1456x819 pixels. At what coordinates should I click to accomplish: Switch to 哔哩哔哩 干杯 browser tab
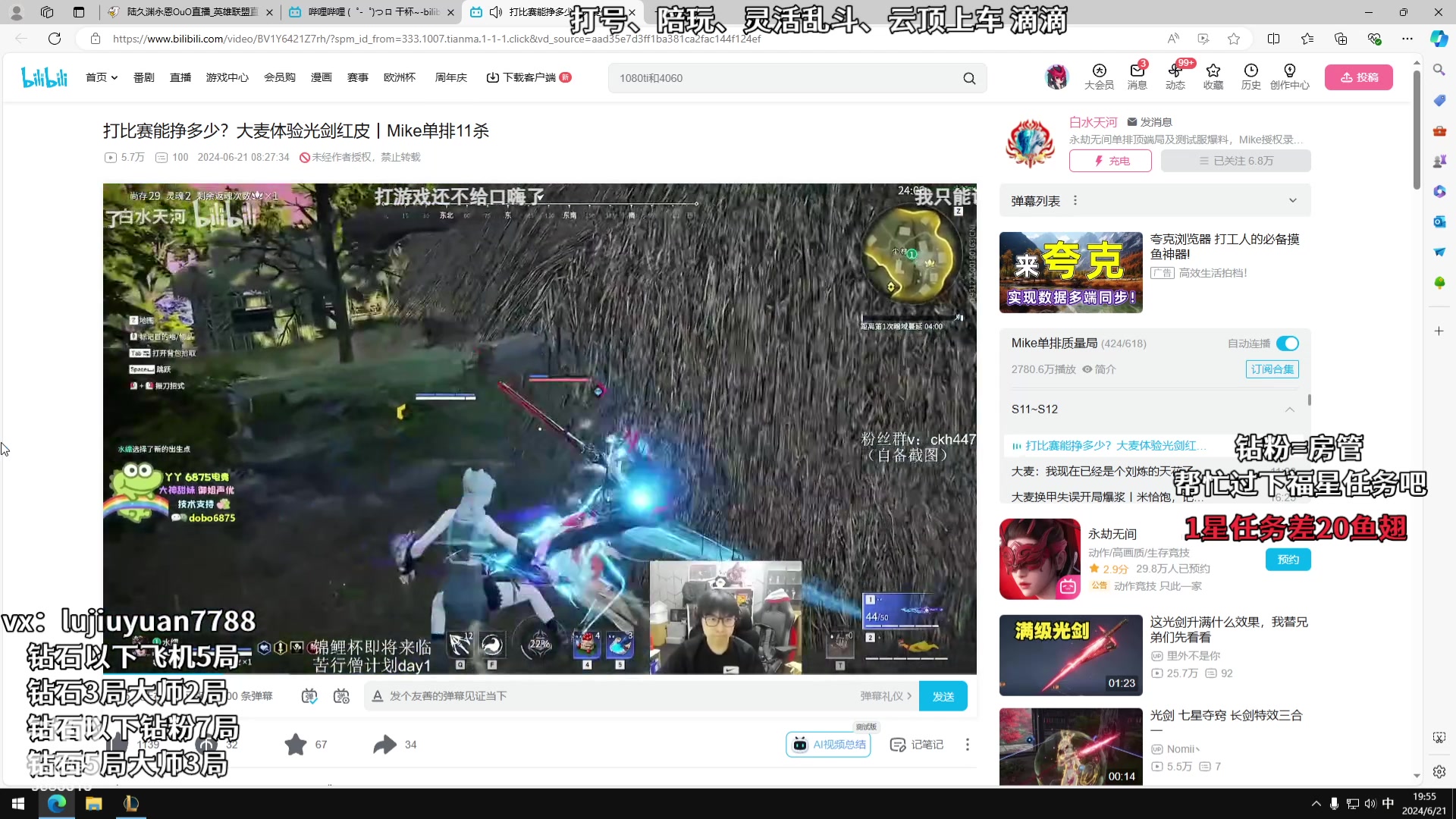click(372, 12)
